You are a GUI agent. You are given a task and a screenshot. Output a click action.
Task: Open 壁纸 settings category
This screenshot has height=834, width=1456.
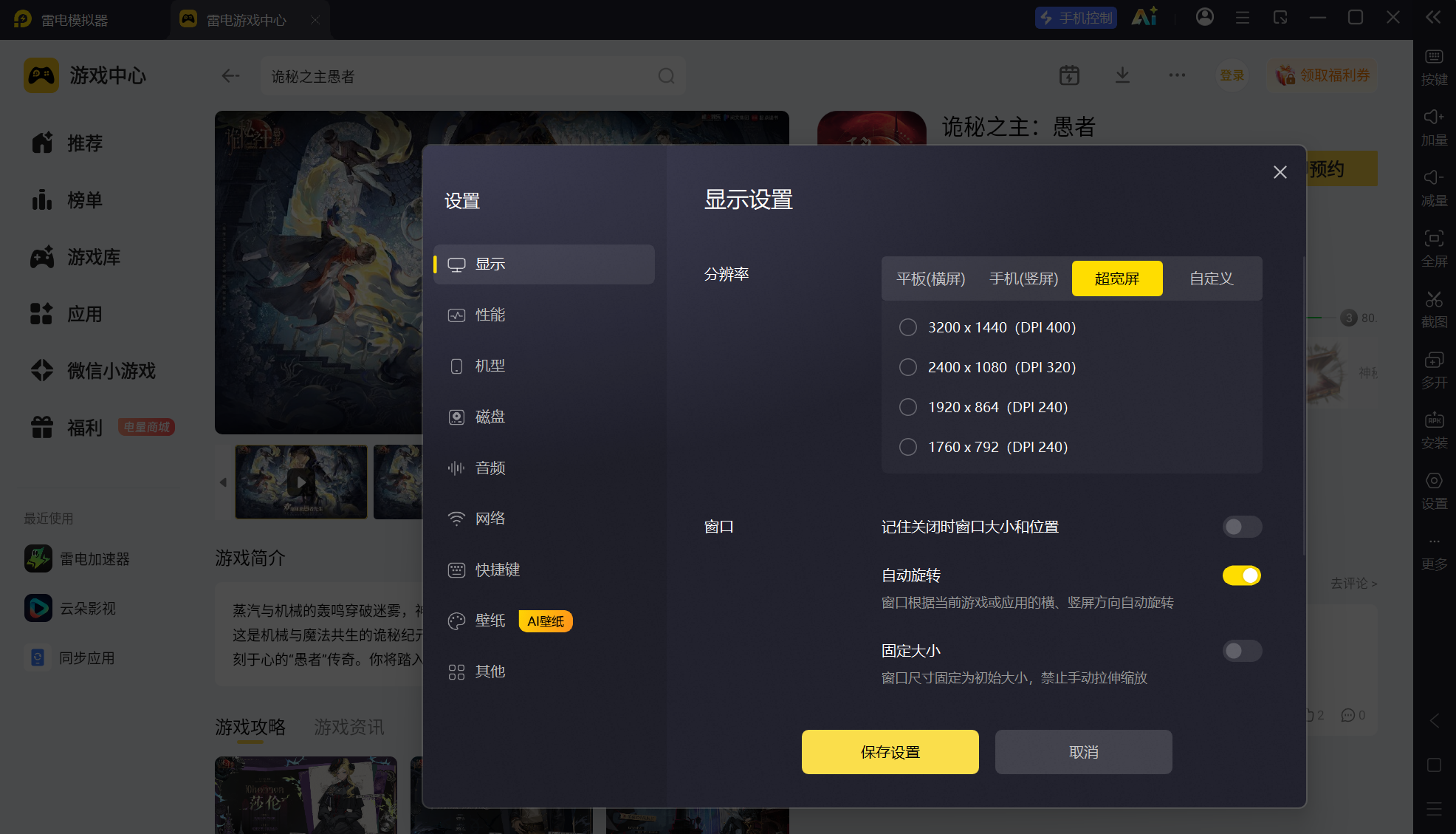coord(544,621)
